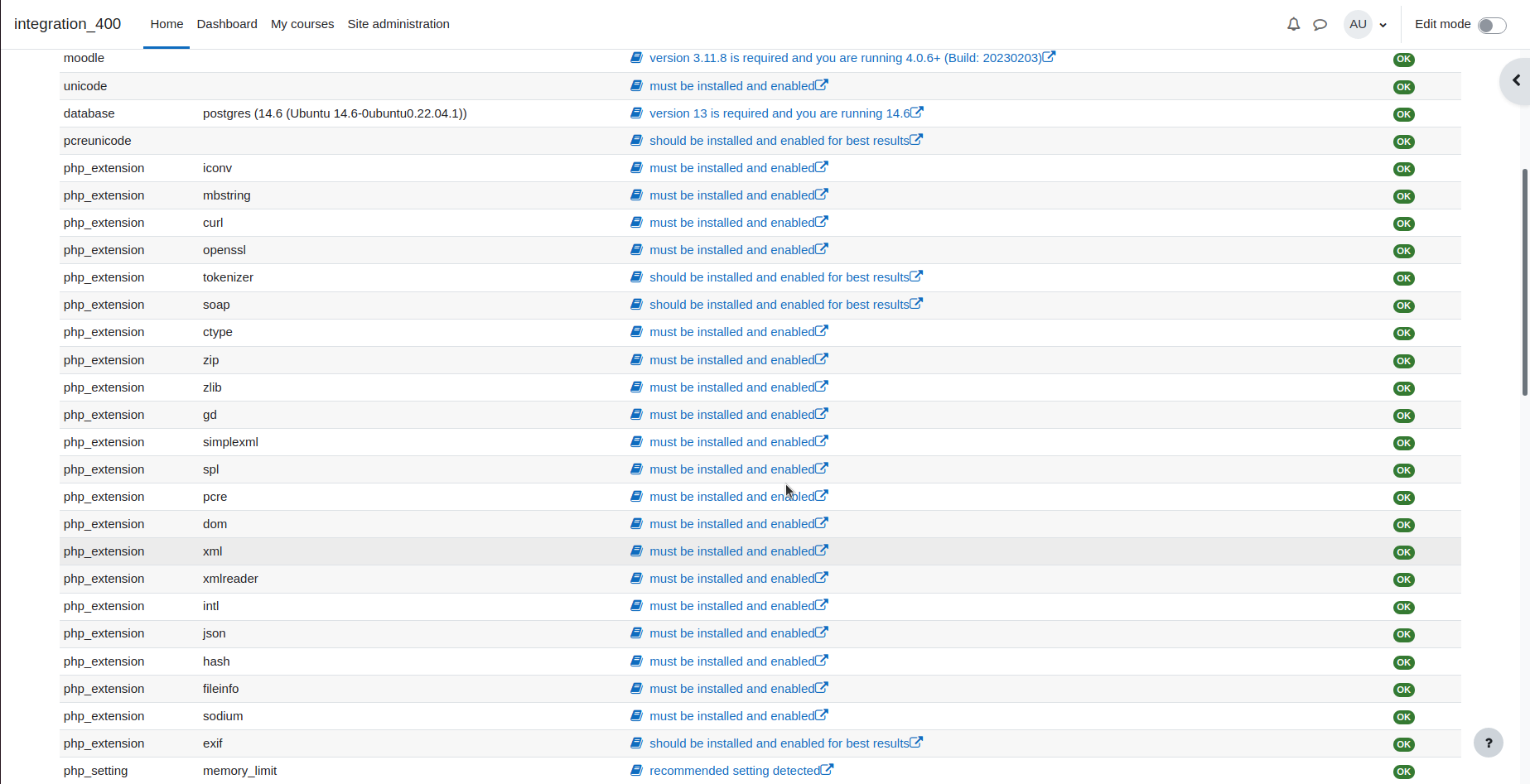The width and height of the screenshot is (1530, 784).
Task: Select the 'xmlreader' extension name
Action: 230,579
